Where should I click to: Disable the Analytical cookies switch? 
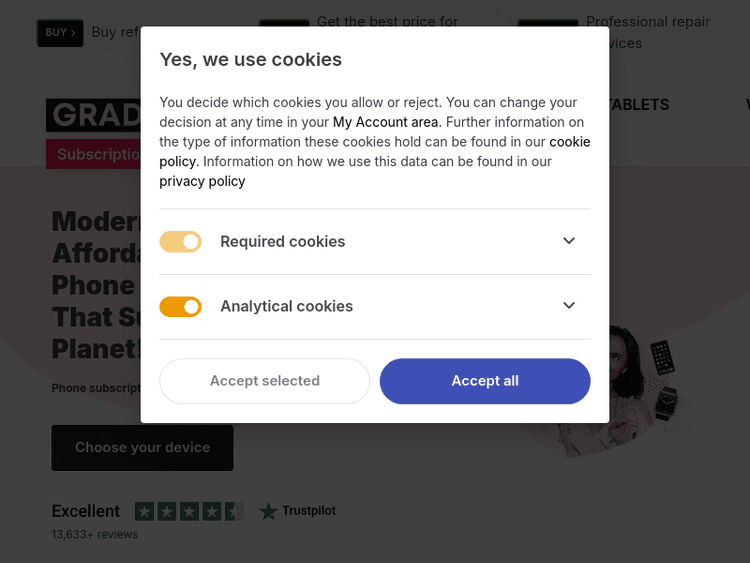point(181,307)
